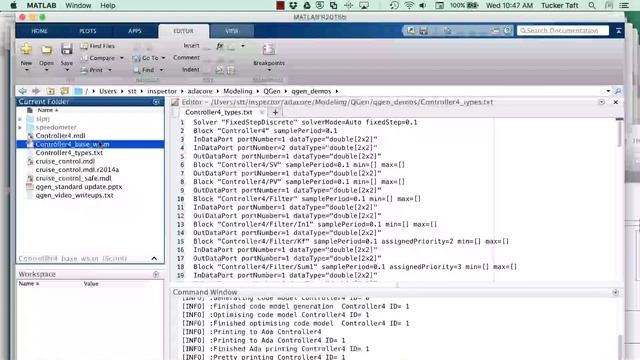The image size is (640, 360).
Task: Expand the slprj folder in Current Folder
Action: pyautogui.click(x=20, y=119)
